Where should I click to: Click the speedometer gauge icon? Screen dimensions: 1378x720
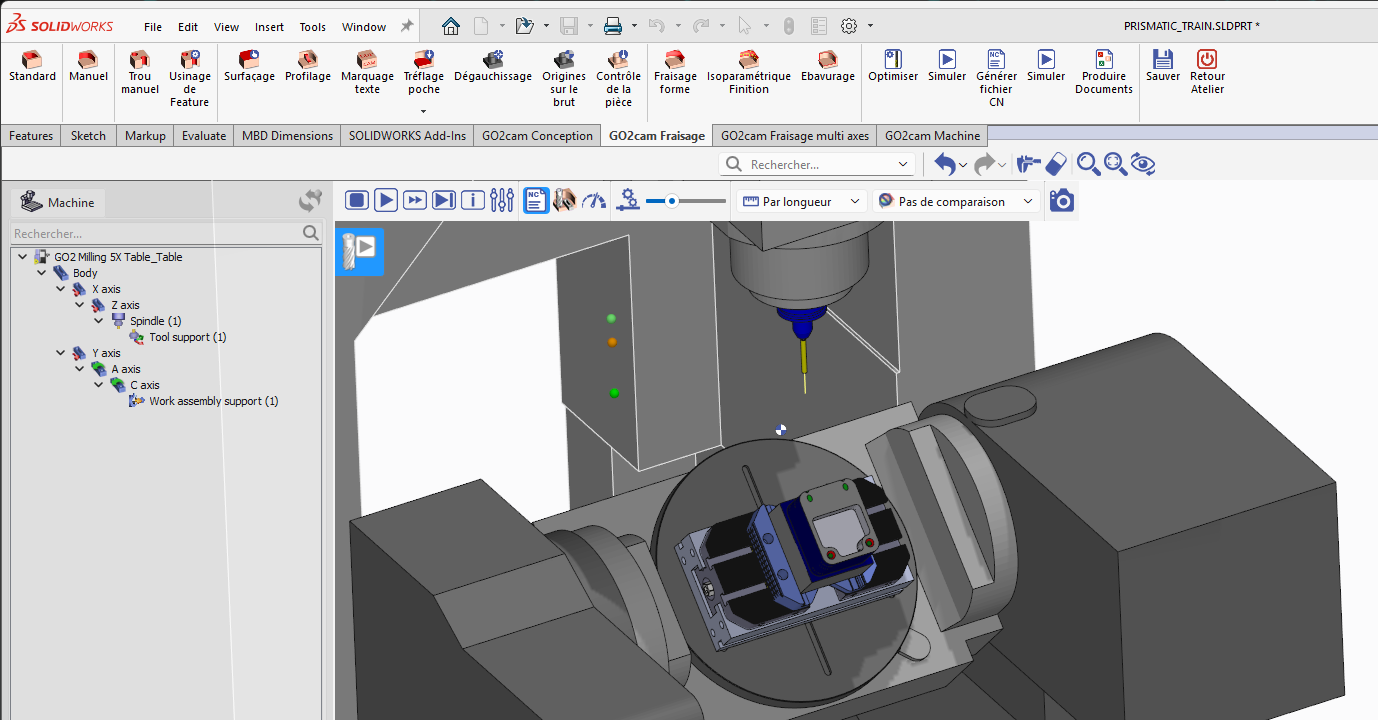point(593,200)
